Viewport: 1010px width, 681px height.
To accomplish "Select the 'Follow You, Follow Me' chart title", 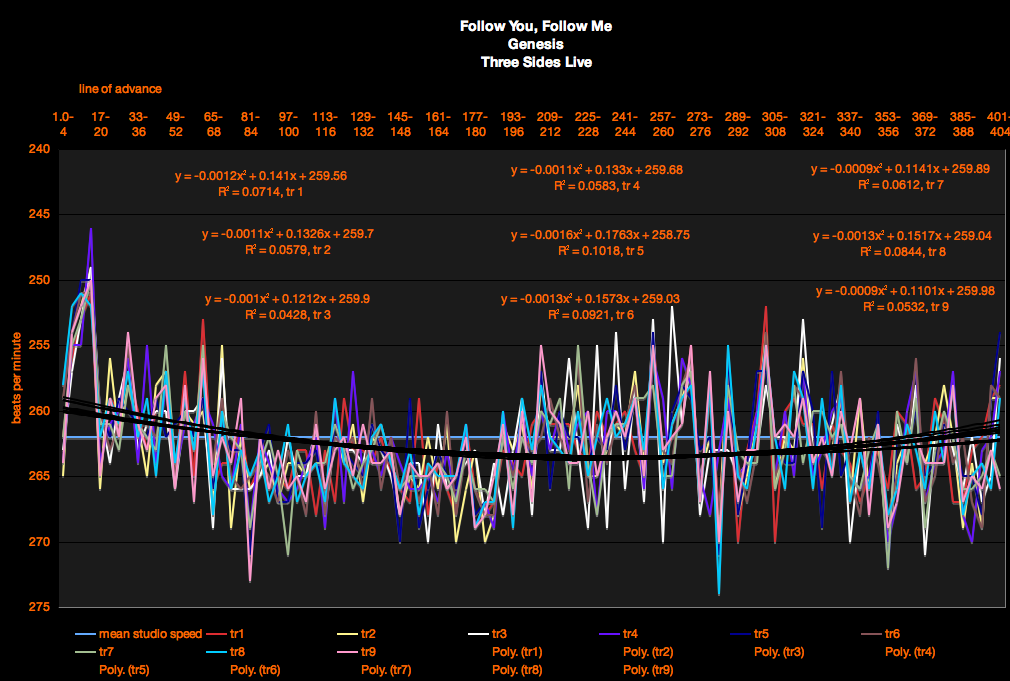I will click(x=536, y=26).
